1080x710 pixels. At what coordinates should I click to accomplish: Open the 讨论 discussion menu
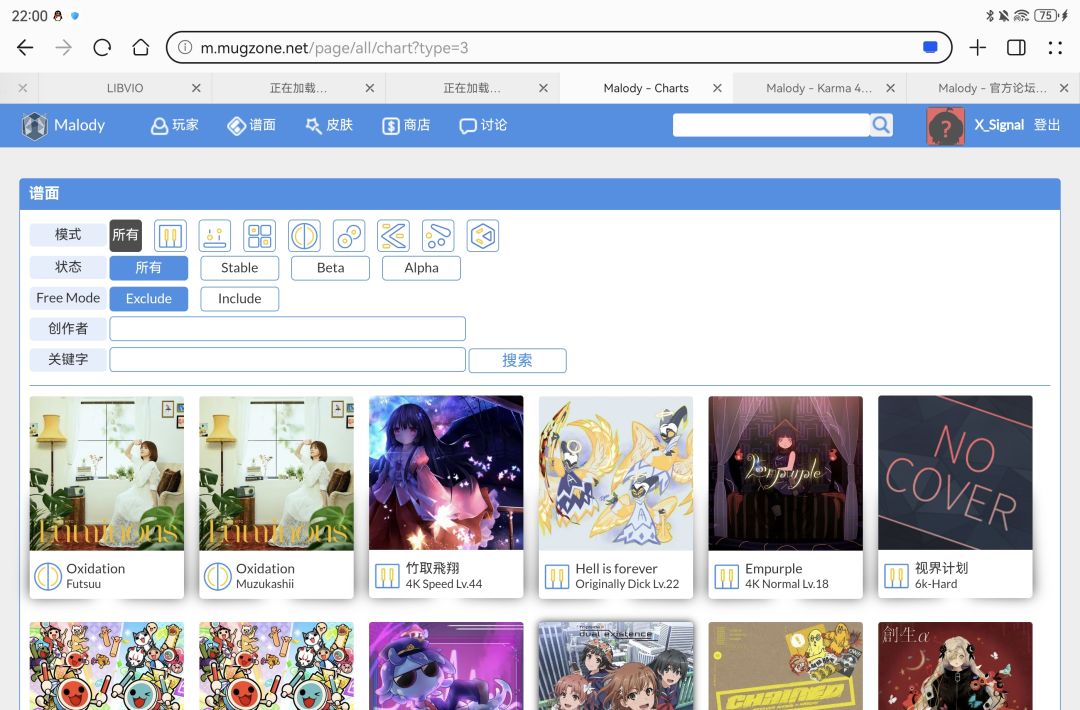(x=484, y=125)
